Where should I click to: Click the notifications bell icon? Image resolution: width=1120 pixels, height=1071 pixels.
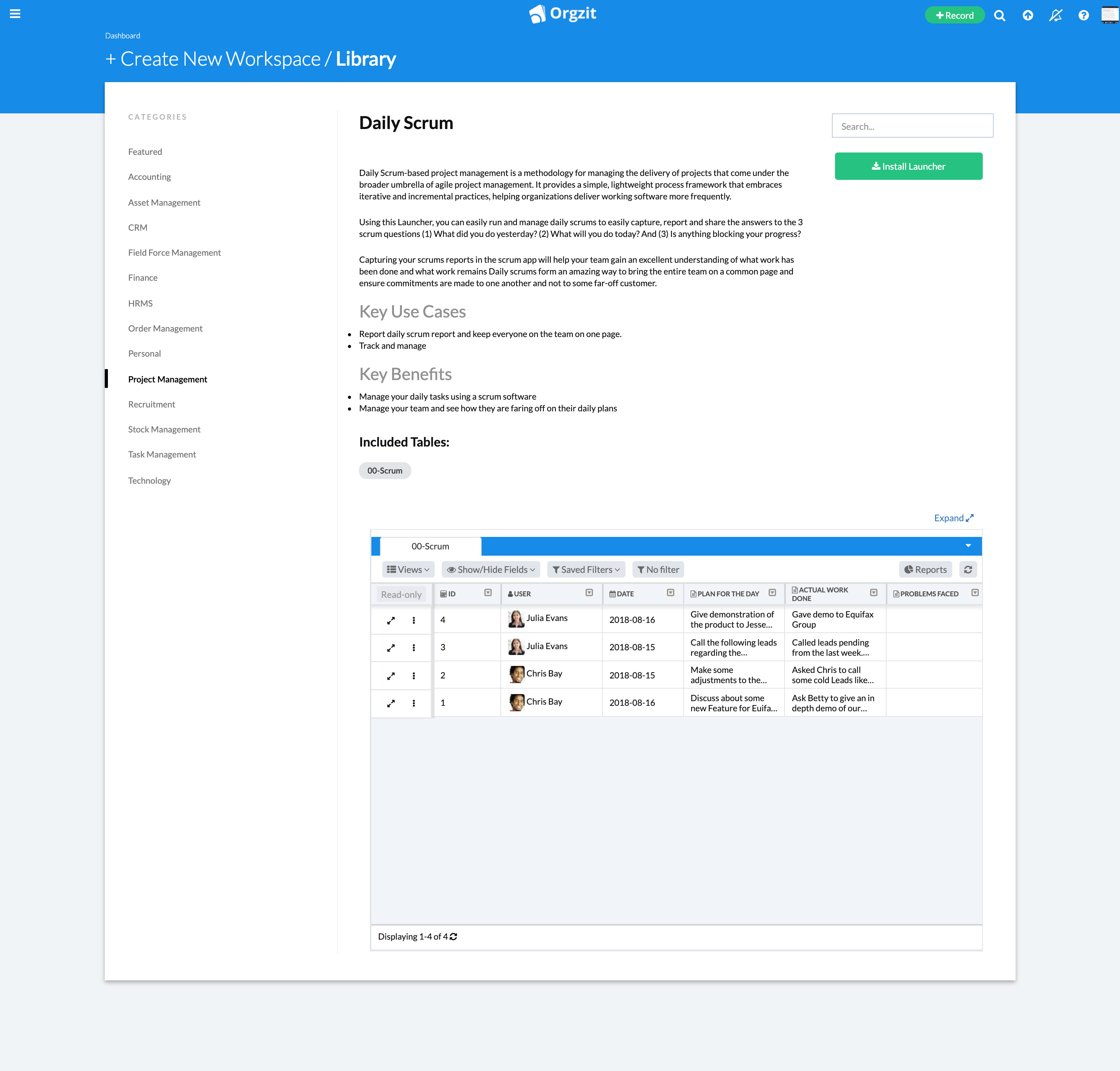(x=1057, y=14)
